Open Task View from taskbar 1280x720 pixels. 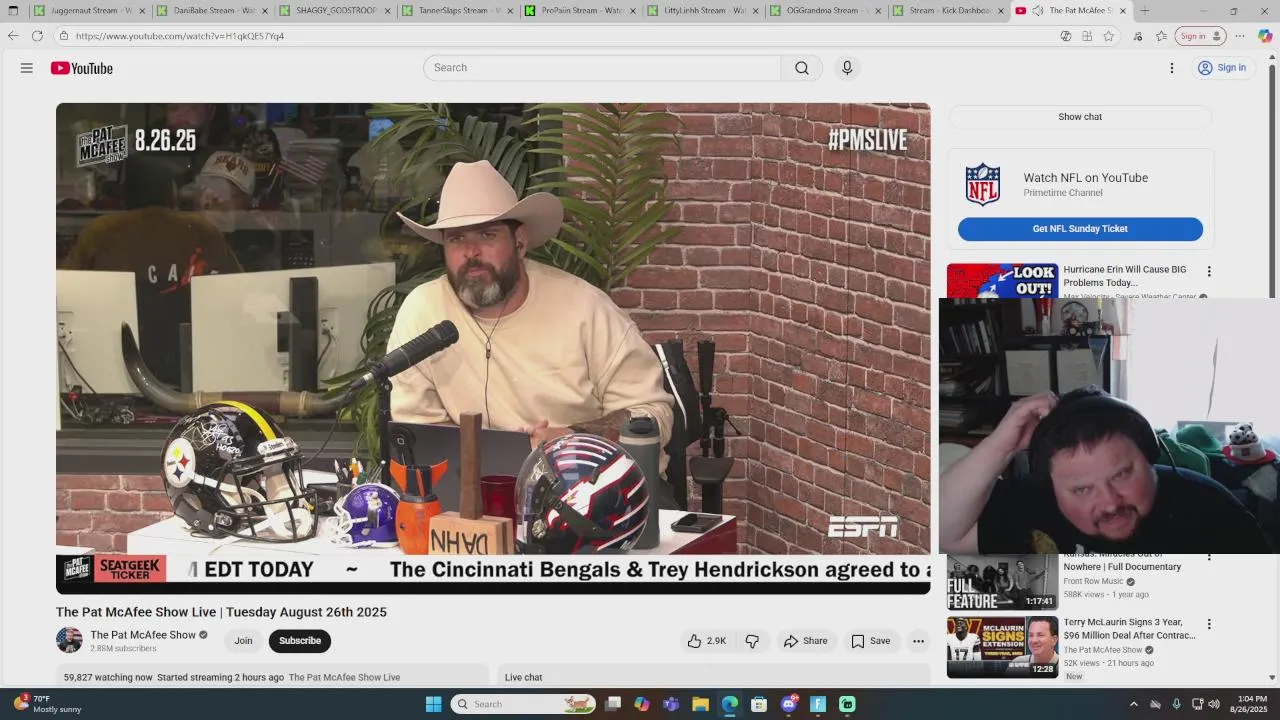[x=613, y=704]
